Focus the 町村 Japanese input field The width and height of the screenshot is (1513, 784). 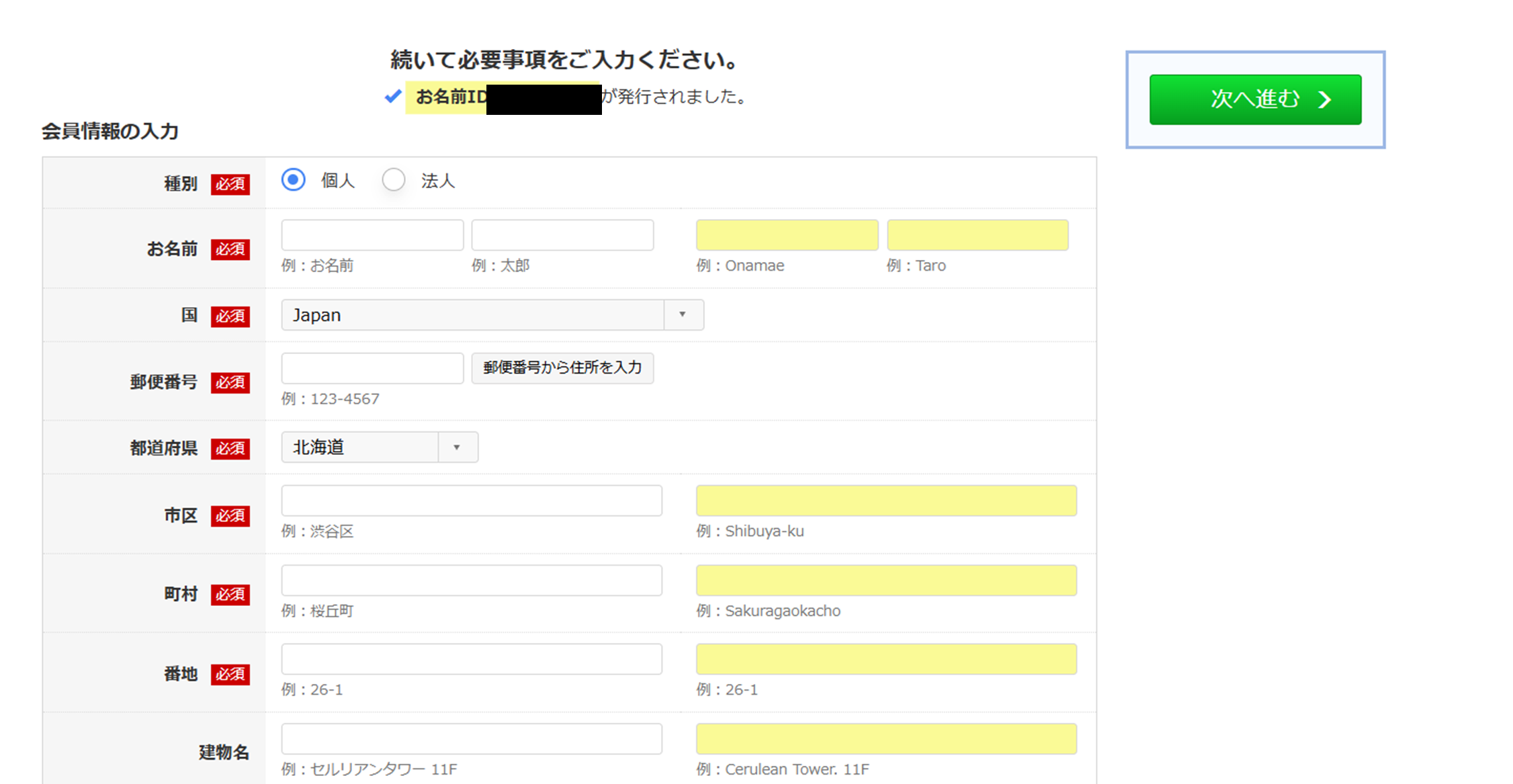(x=472, y=580)
